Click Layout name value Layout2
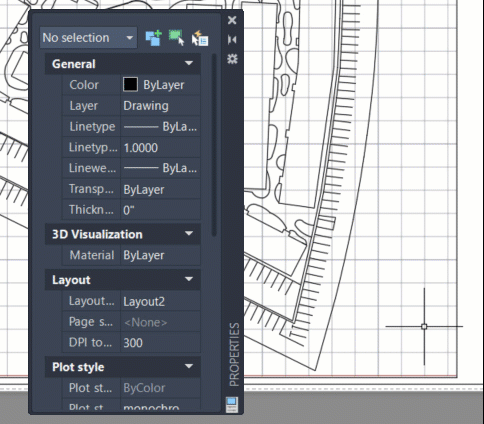This screenshot has width=484, height=424. (x=160, y=301)
